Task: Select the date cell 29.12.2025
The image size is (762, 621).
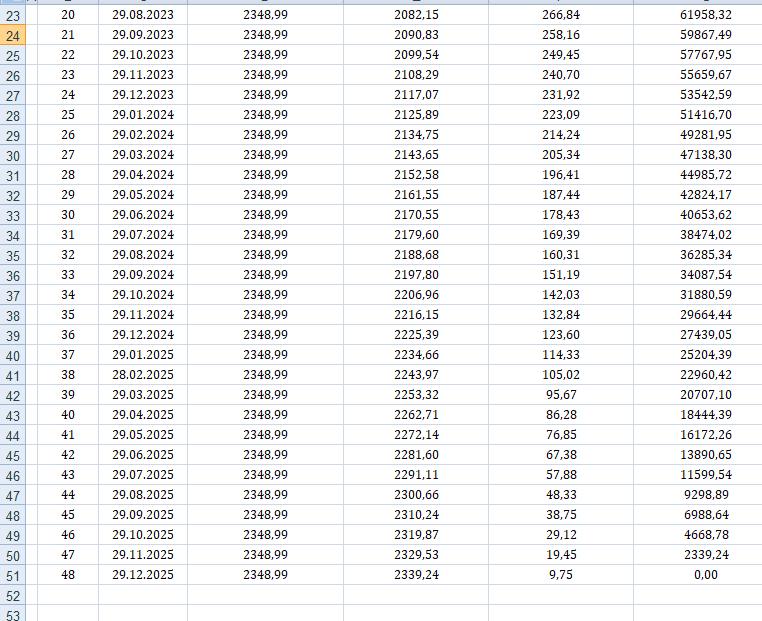Action: [142, 575]
